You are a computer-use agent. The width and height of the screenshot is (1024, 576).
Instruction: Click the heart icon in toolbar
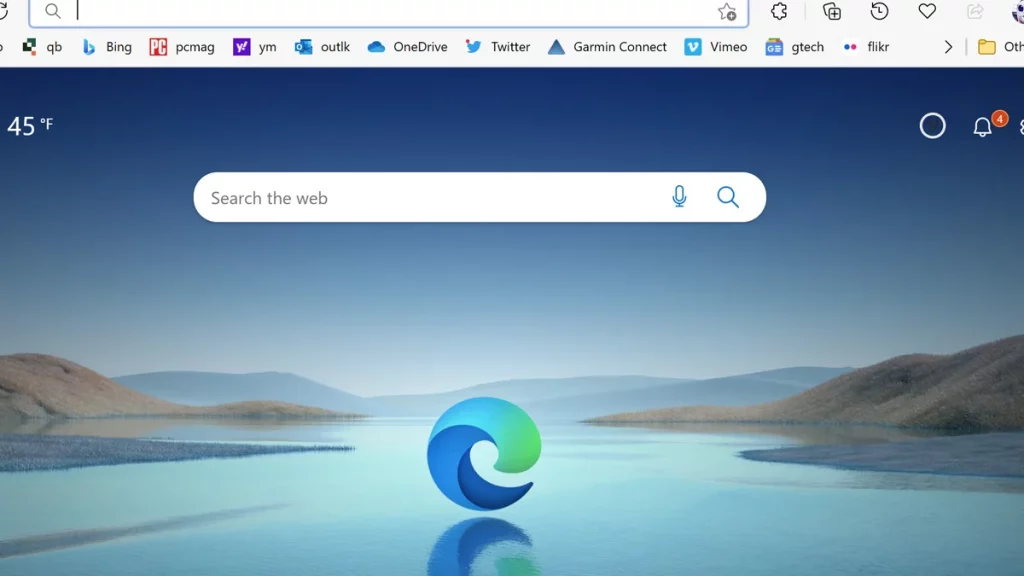pyautogui.click(x=927, y=11)
